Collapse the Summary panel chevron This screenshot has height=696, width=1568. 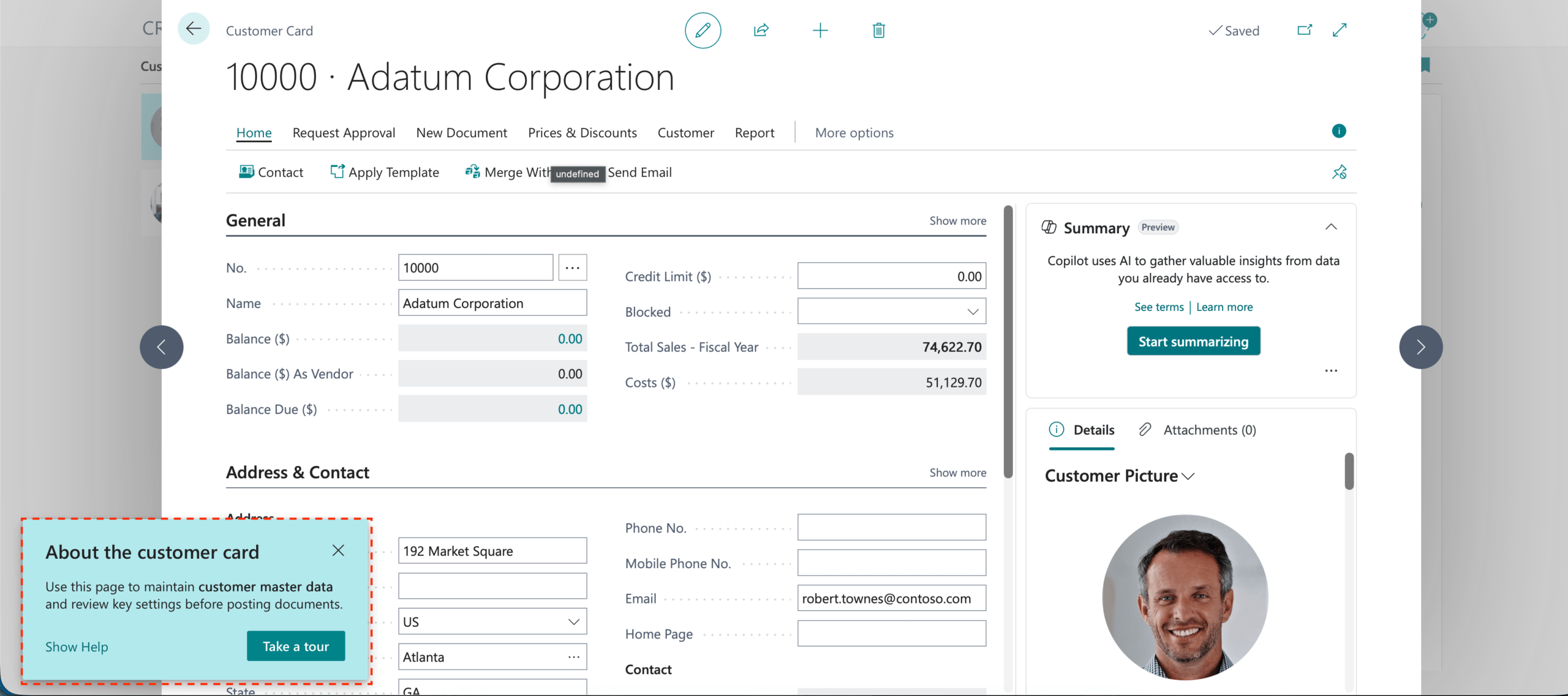pyautogui.click(x=1330, y=227)
